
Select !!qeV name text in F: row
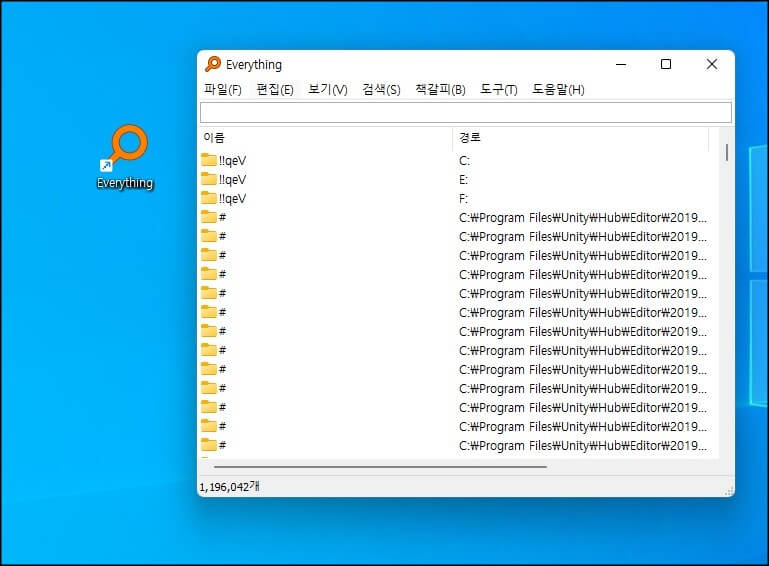pos(232,199)
